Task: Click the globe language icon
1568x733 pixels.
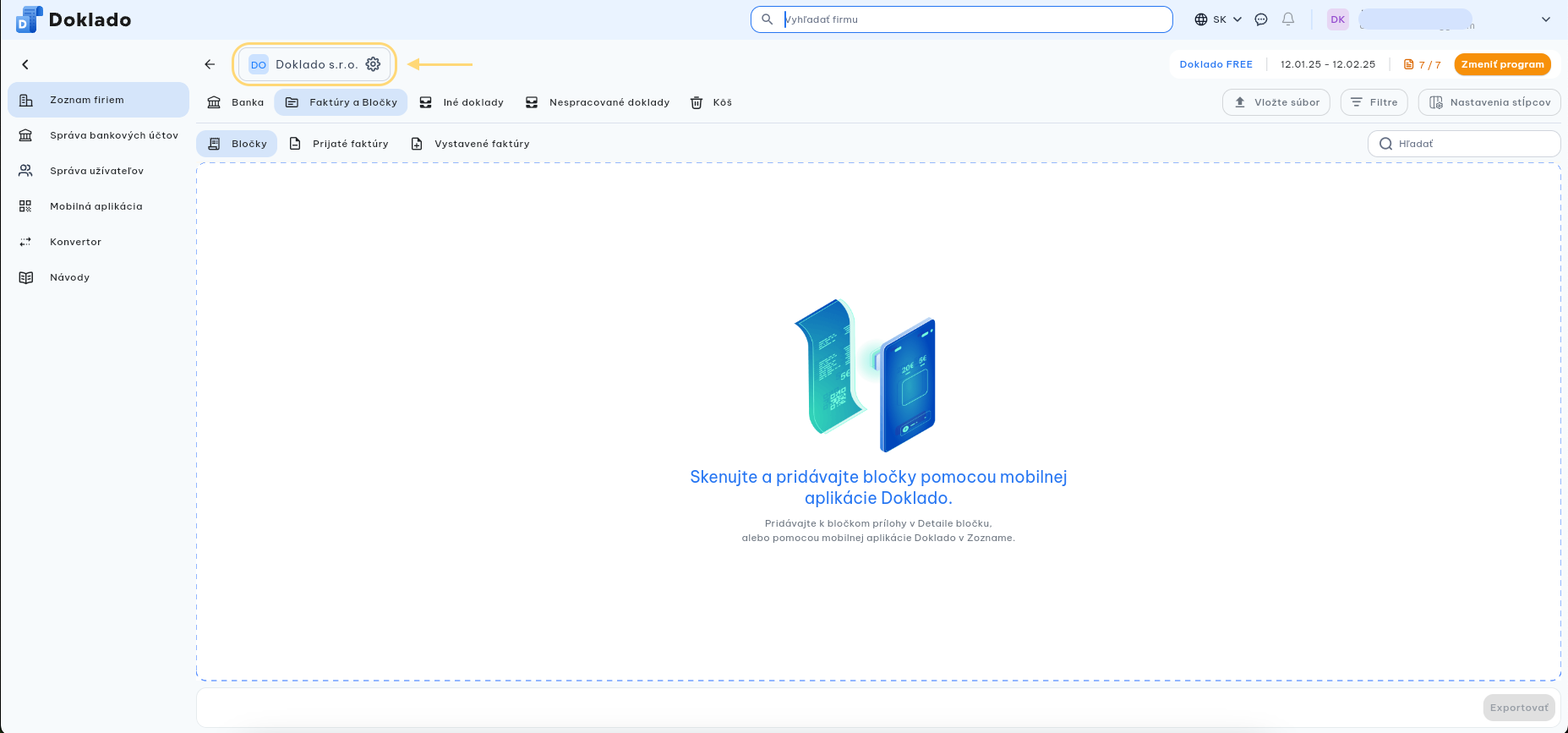Action: [x=1201, y=19]
